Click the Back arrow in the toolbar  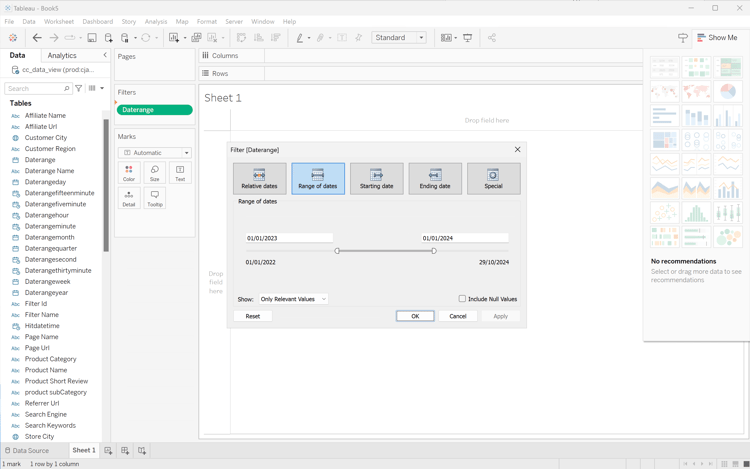coord(37,38)
